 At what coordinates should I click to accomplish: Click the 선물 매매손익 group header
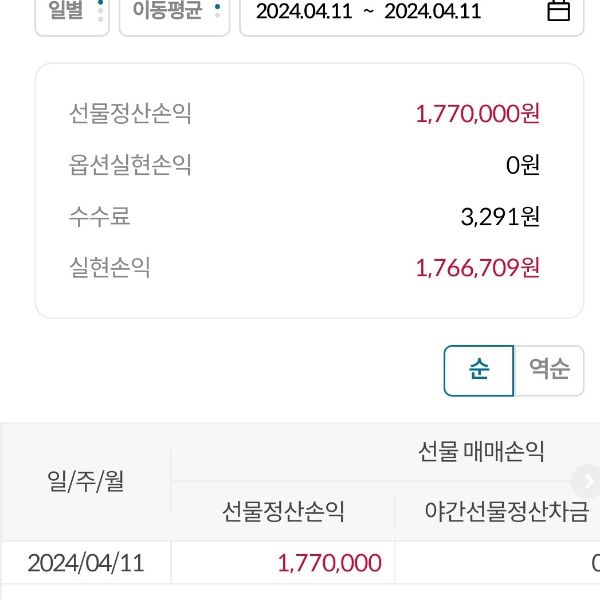click(480, 452)
